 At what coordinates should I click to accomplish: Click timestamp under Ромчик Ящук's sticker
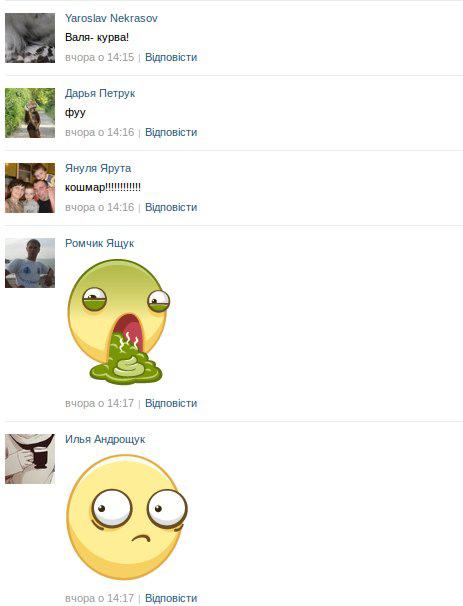tap(99, 403)
